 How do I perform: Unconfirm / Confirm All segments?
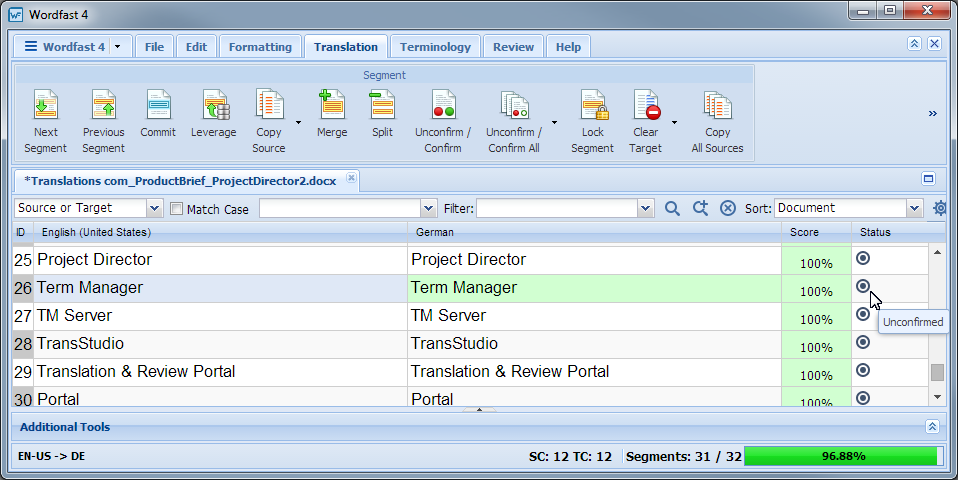tap(514, 121)
